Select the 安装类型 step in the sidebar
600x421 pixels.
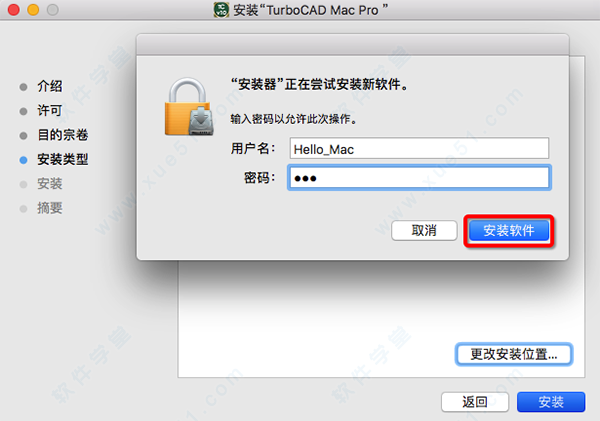pos(63,159)
